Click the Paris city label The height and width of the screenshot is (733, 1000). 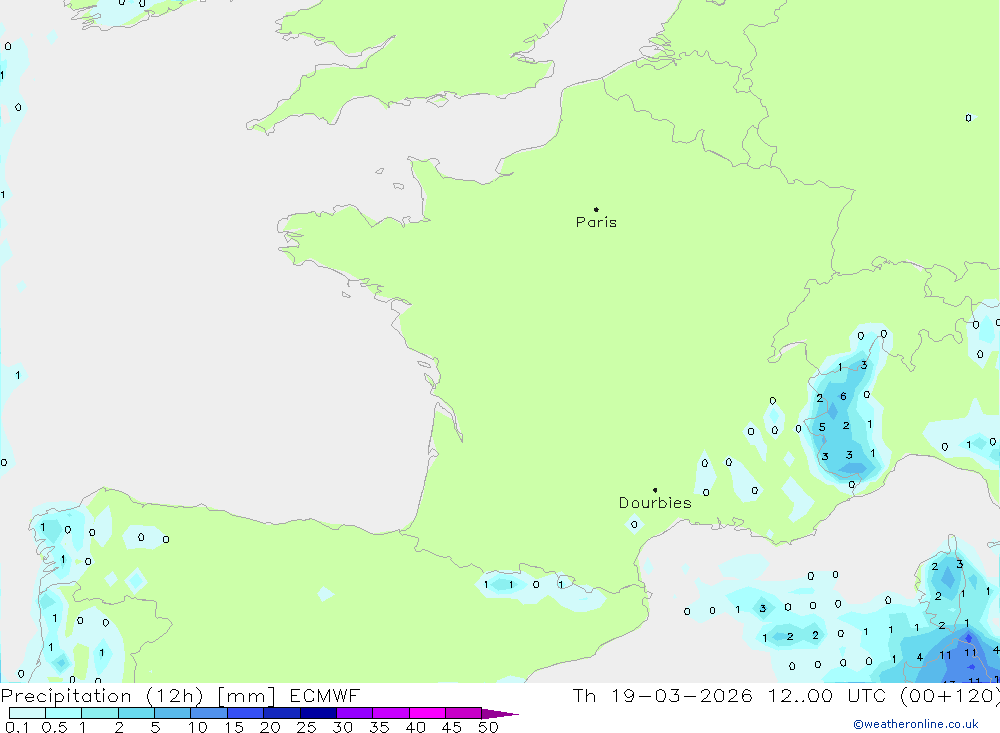[596, 222]
